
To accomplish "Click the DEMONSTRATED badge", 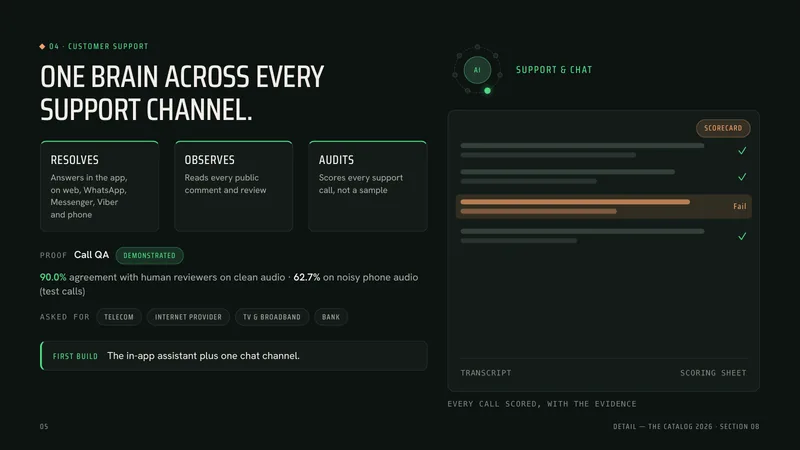I will point(149,256).
